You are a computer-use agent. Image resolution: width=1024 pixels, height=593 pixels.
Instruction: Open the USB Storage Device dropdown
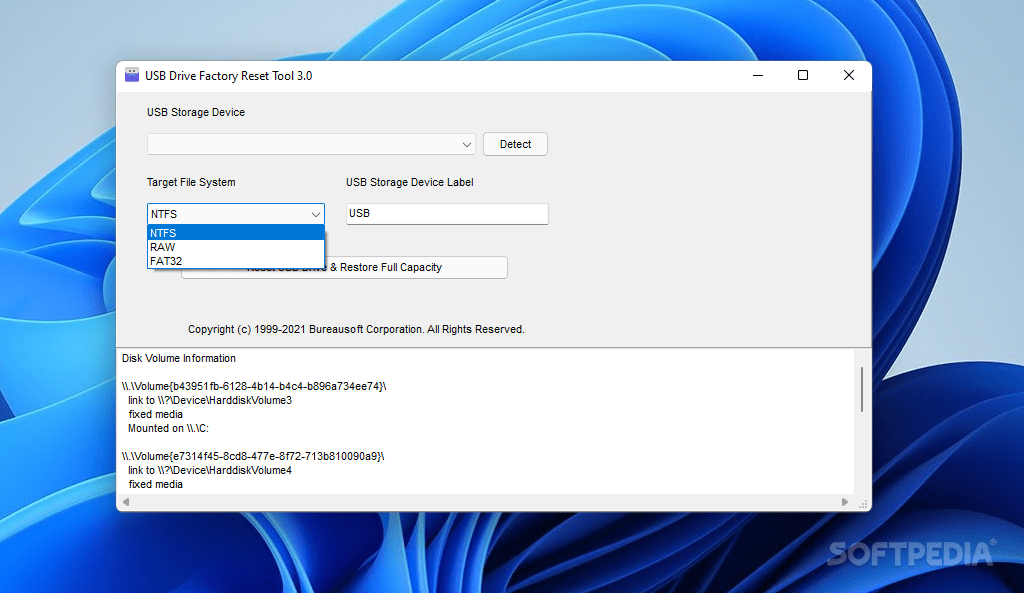[x=311, y=144]
